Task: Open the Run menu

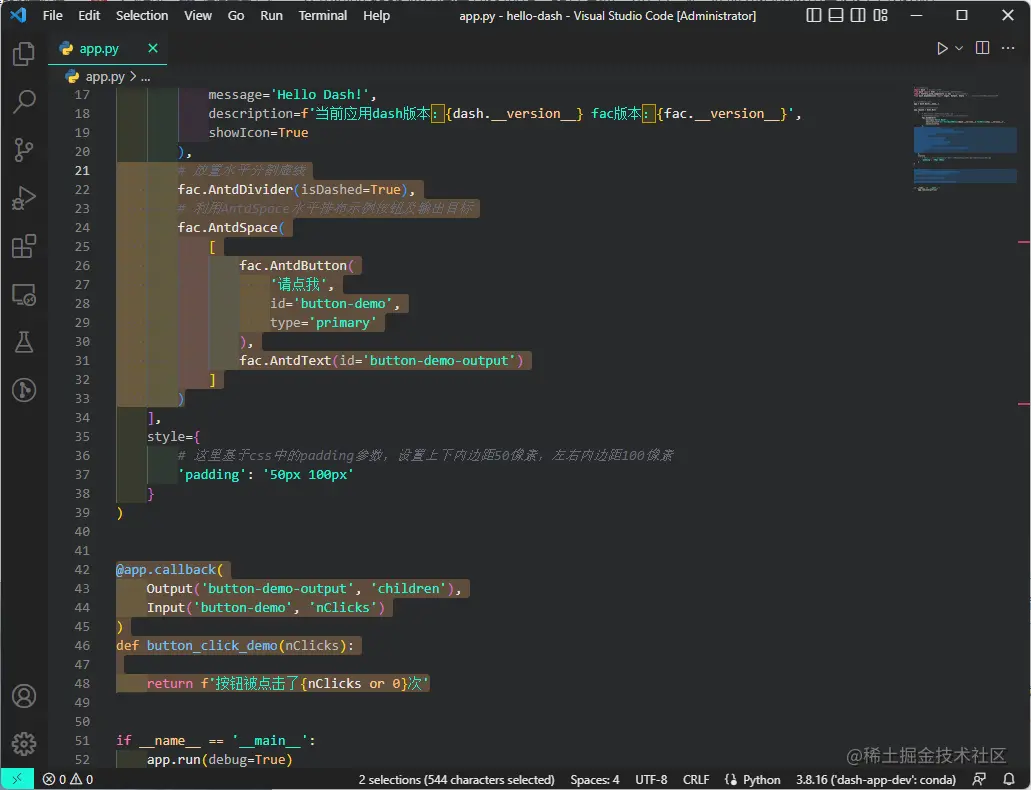Action: pos(272,15)
